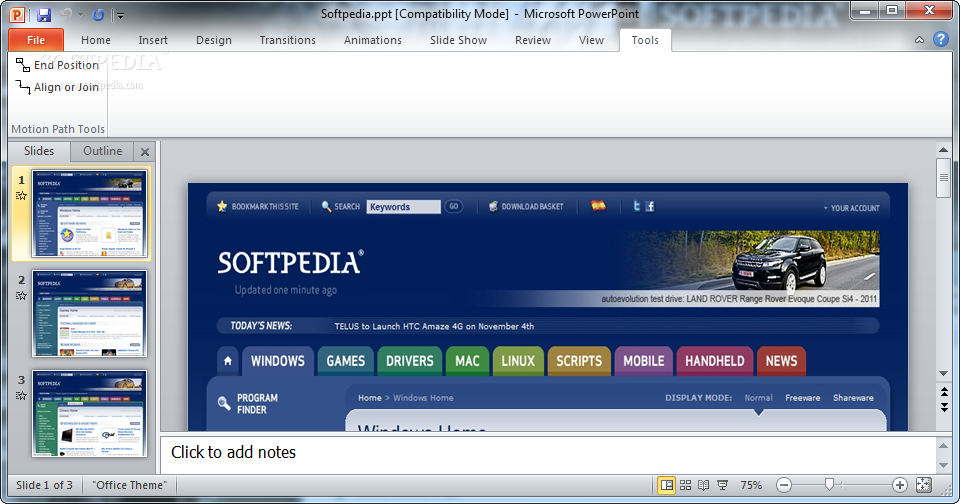The image size is (960, 504).
Task: Switch to the Home ribbon tab
Action: pos(96,40)
